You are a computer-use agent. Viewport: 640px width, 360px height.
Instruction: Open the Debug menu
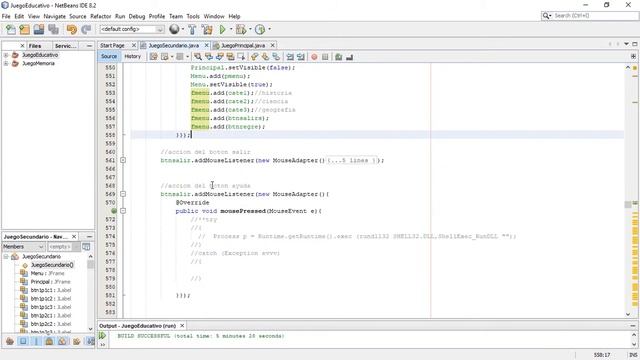point(137,16)
